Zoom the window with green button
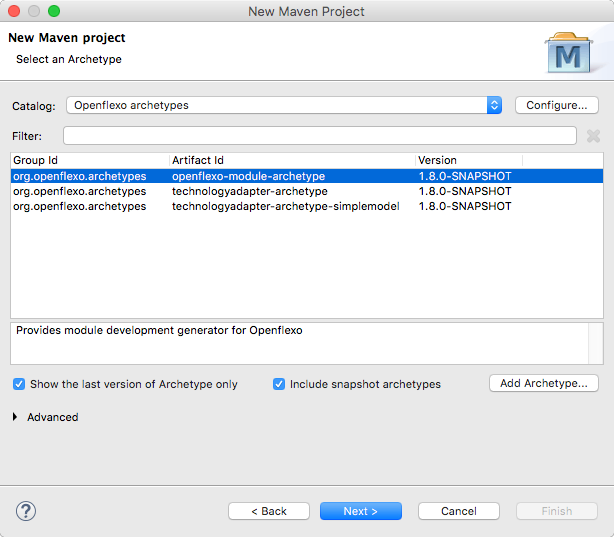This screenshot has height=537, width=614. [54, 11]
